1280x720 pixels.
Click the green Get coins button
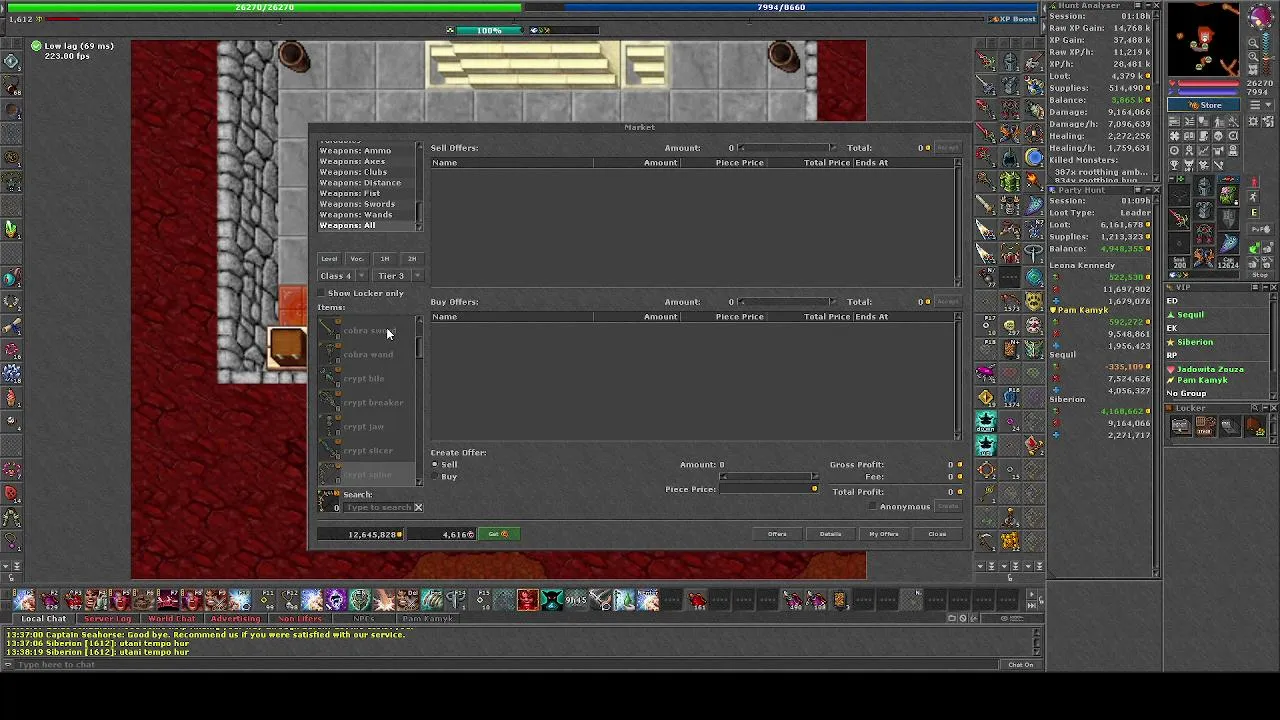(x=498, y=535)
